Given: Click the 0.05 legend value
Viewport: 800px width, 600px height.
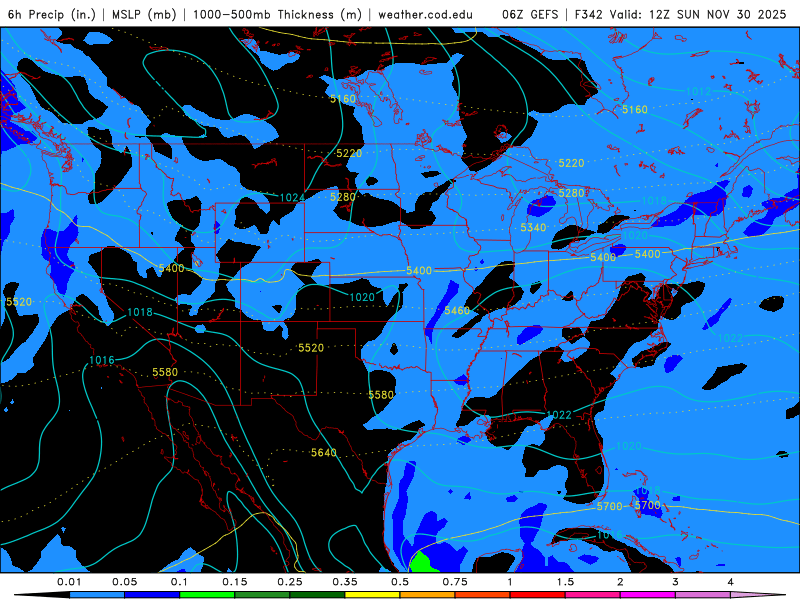Looking at the screenshot, I should [x=124, y=582].
